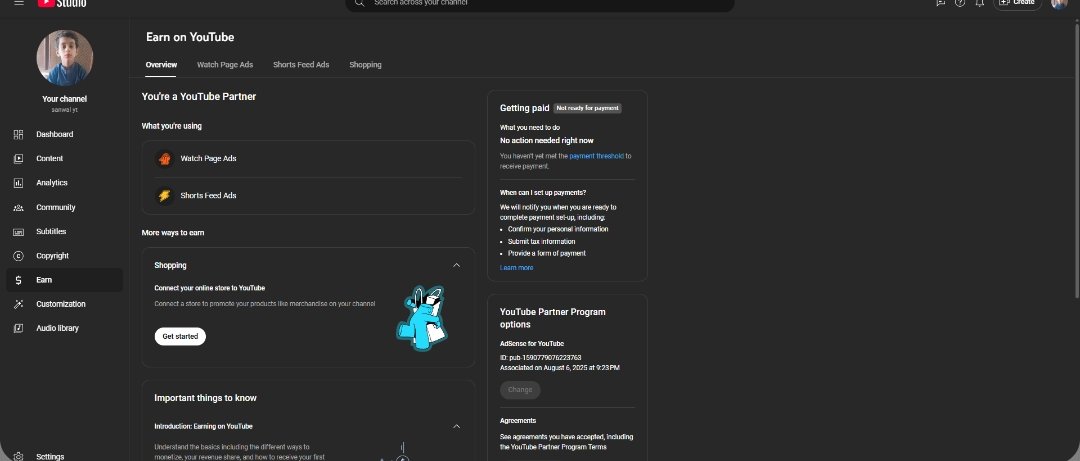1080x461 pixels.
Task: Click the Audio library icon
Action: click(19, 328)
